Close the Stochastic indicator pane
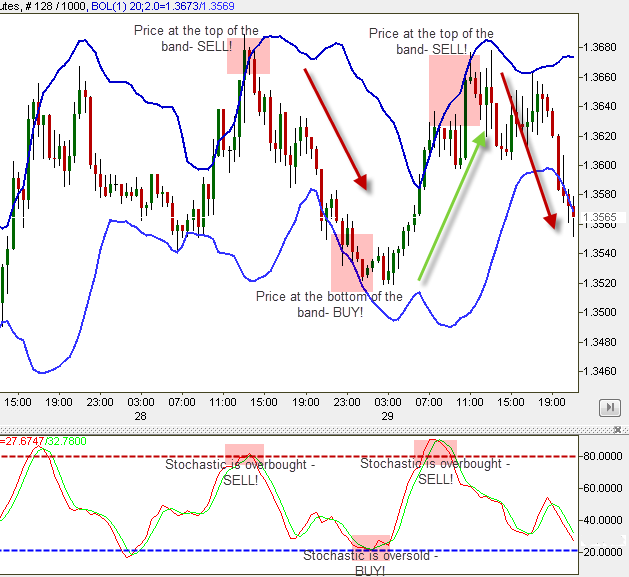 click(618, 430)
